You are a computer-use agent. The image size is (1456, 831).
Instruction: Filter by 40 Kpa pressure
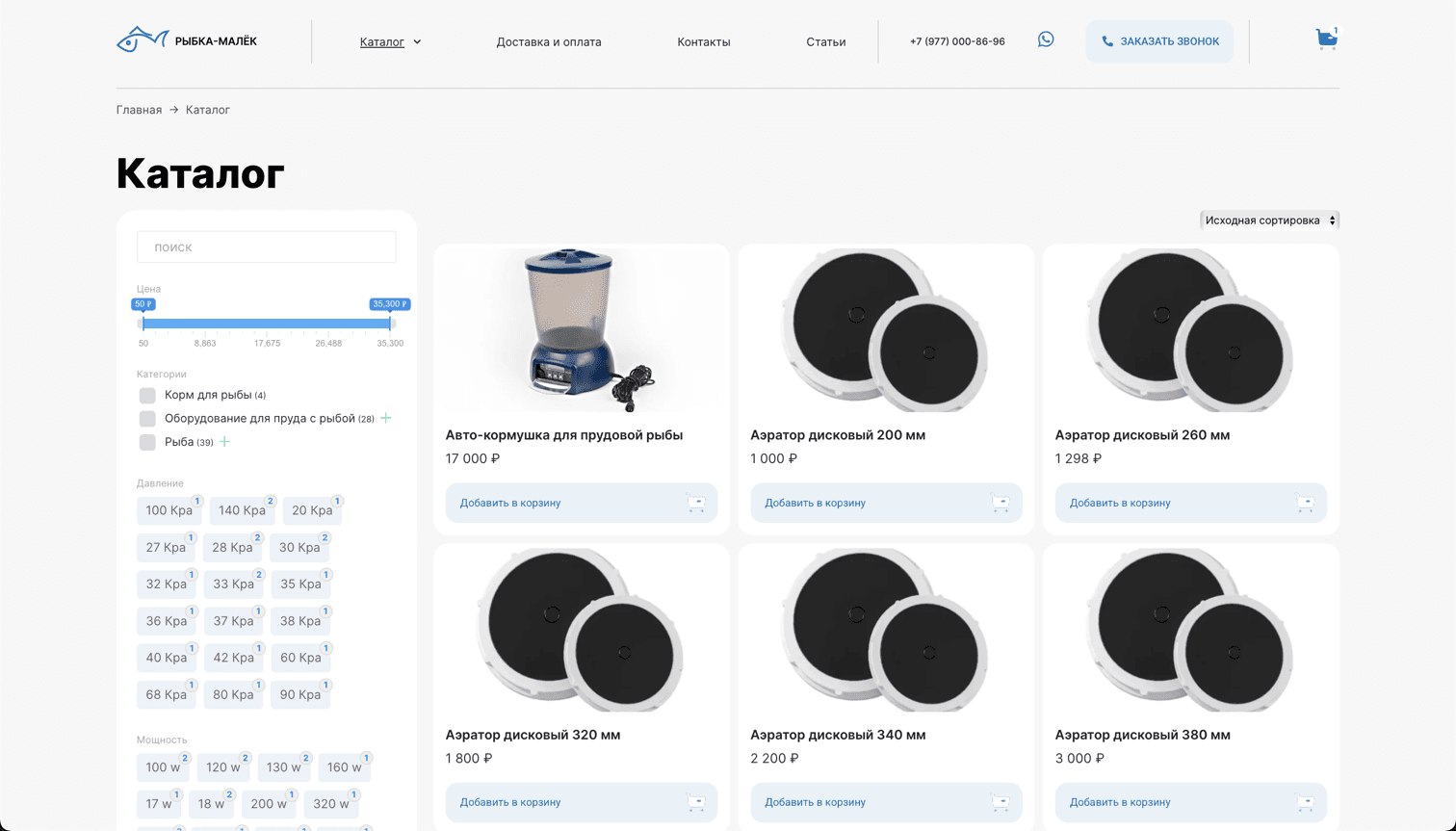pos(167,658)
